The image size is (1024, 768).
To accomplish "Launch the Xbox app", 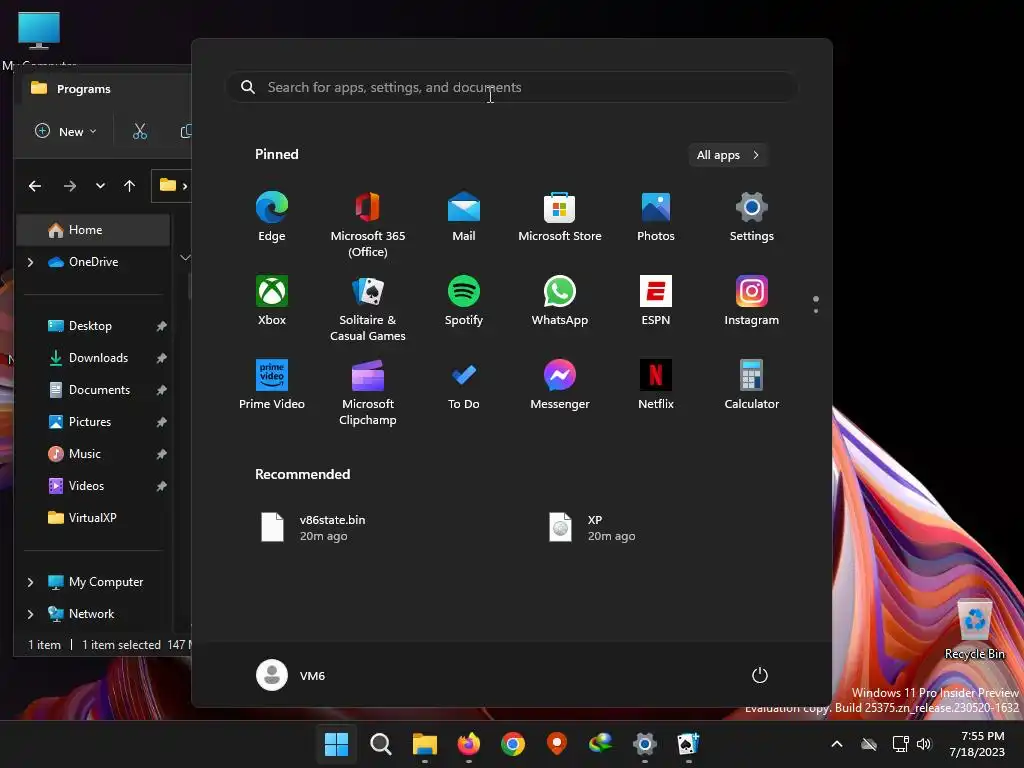I will pos(272,300).
